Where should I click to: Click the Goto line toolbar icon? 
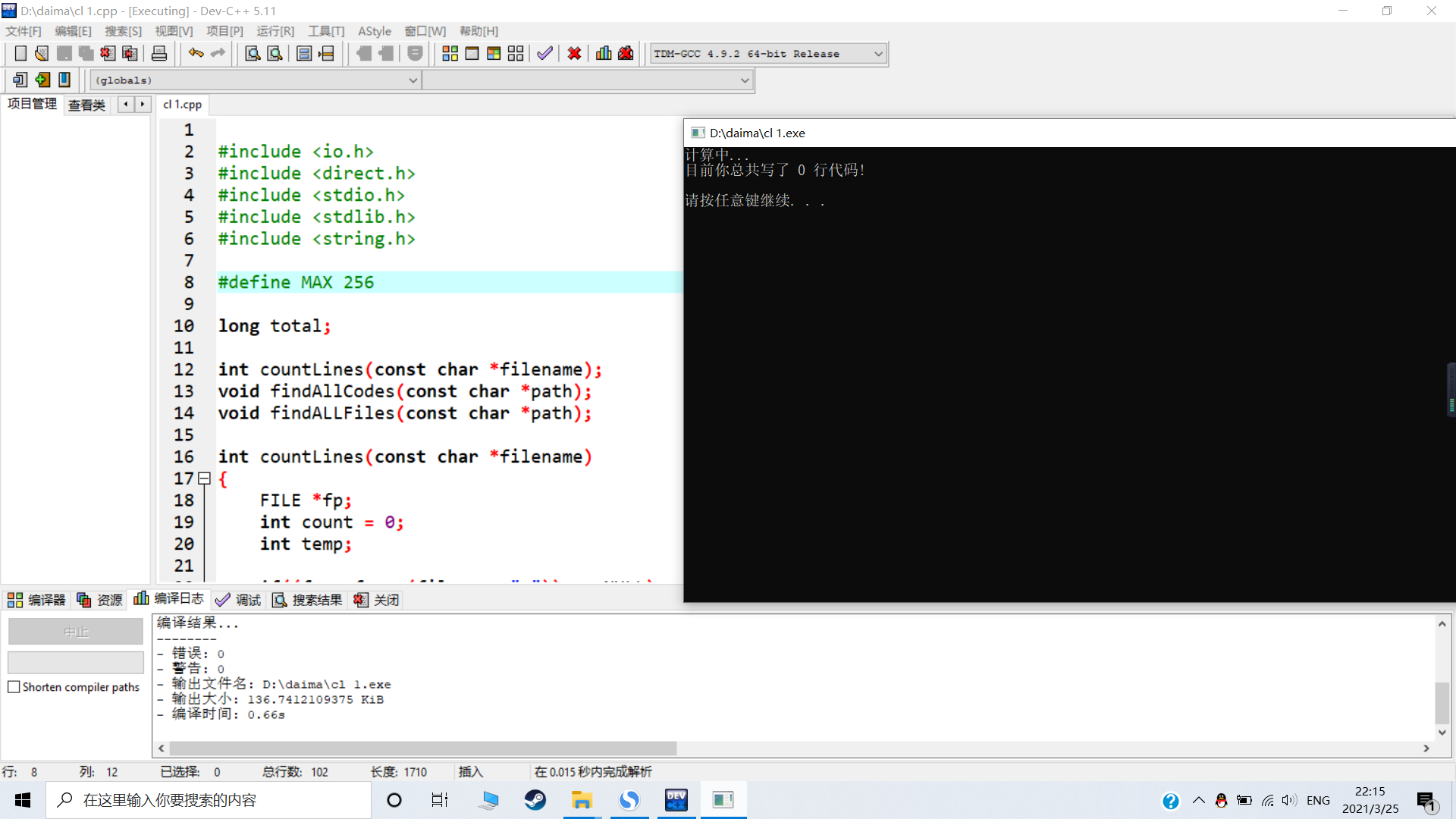pyautogui.click(x=326, y=53)
